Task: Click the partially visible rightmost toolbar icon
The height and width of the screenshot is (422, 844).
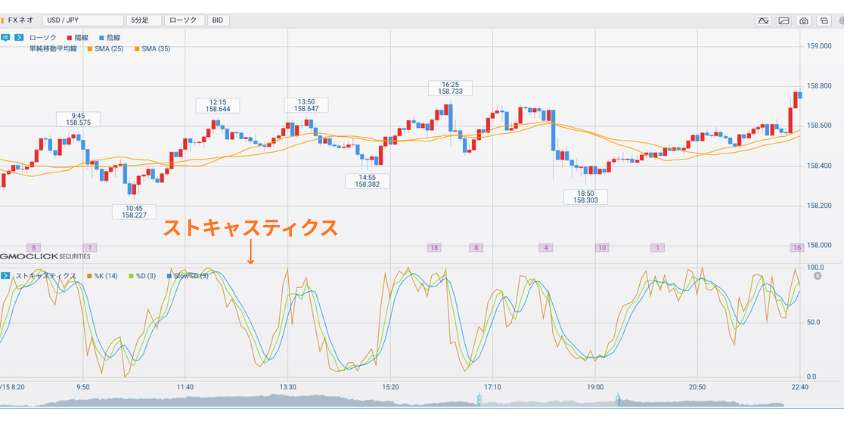Action: pos(840,20)
